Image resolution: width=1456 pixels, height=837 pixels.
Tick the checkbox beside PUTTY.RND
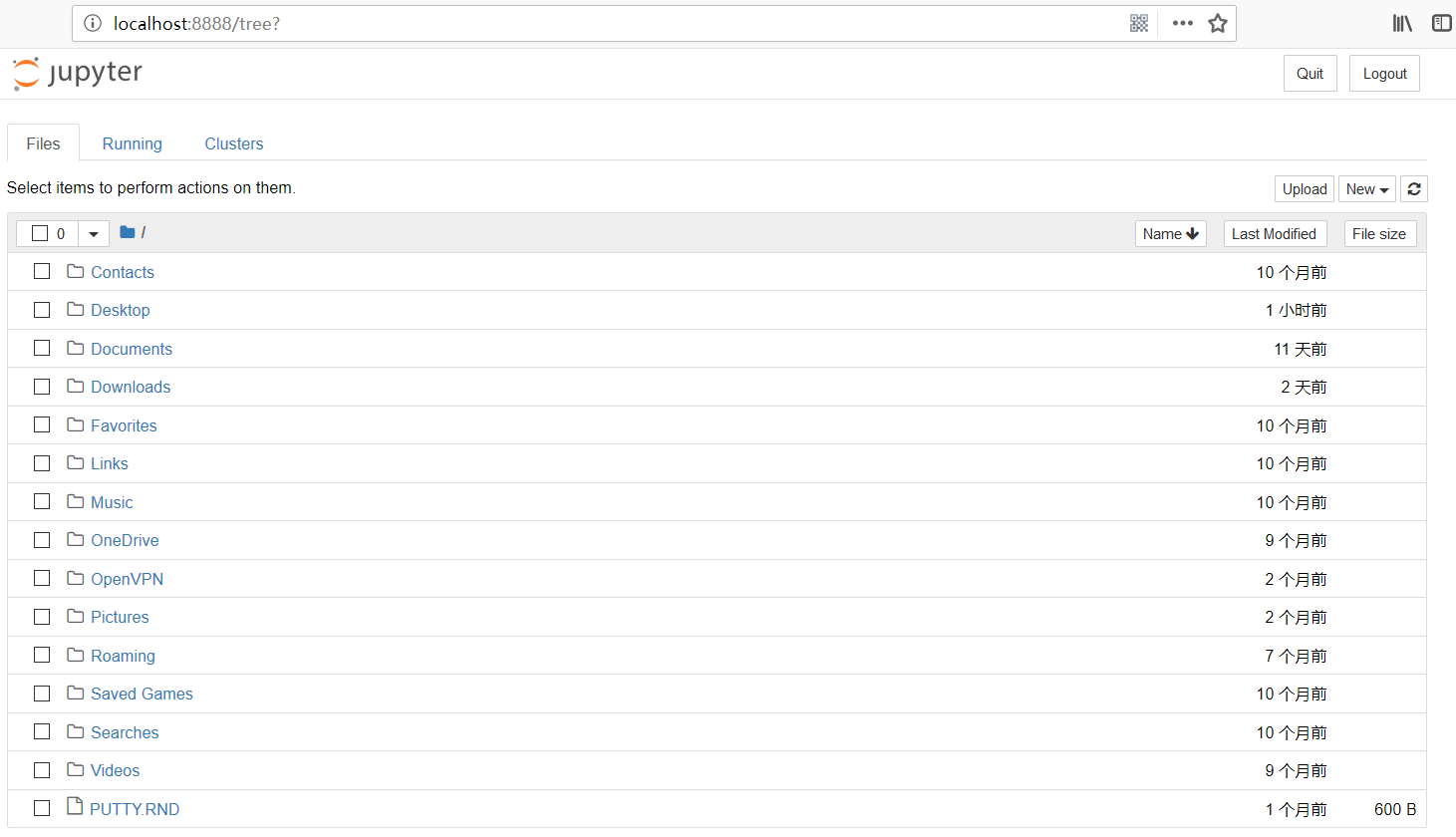coord(42,808)
